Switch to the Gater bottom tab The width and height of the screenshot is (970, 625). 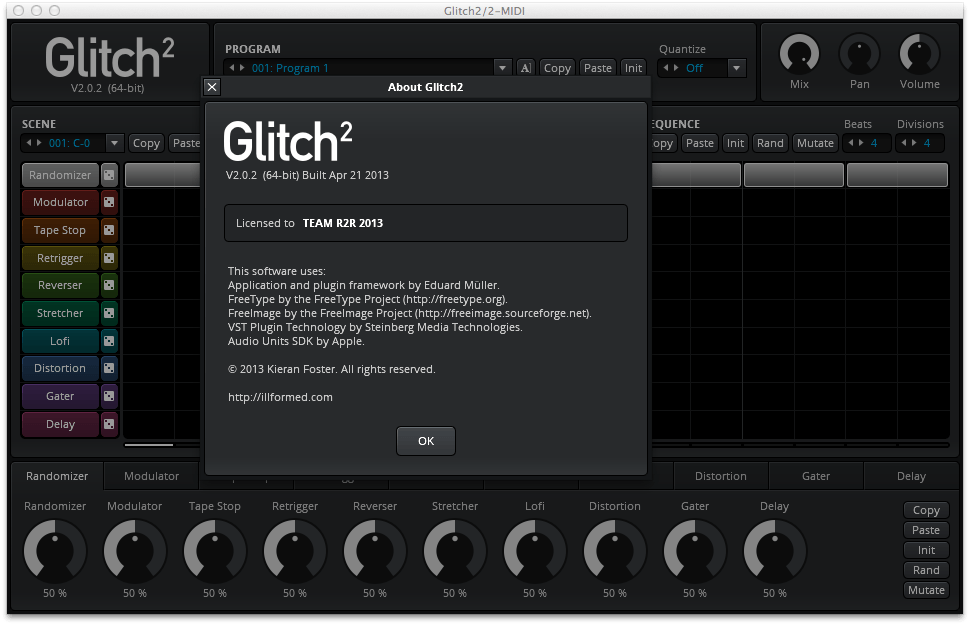tap(816, 476)
